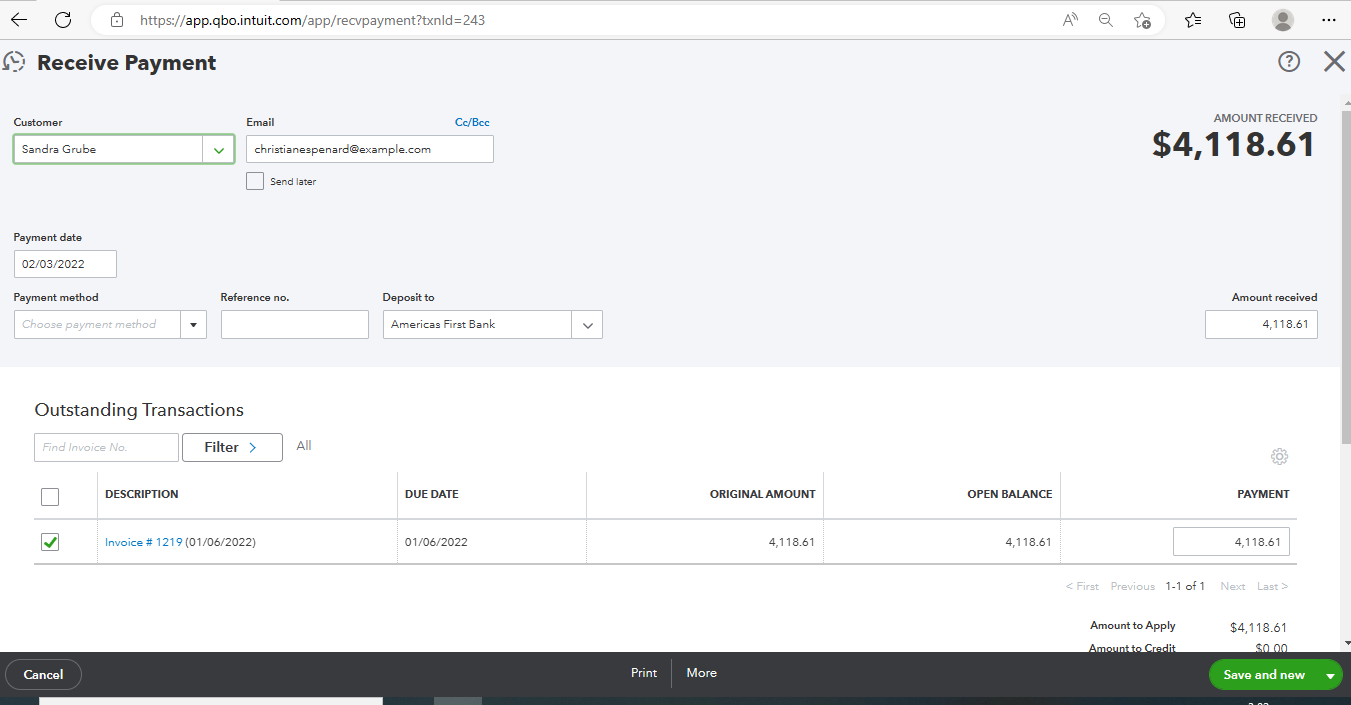This screenshot has width=1351, height=705.
Task: Click the Amount received field
Action: [x=1261, y=324]
